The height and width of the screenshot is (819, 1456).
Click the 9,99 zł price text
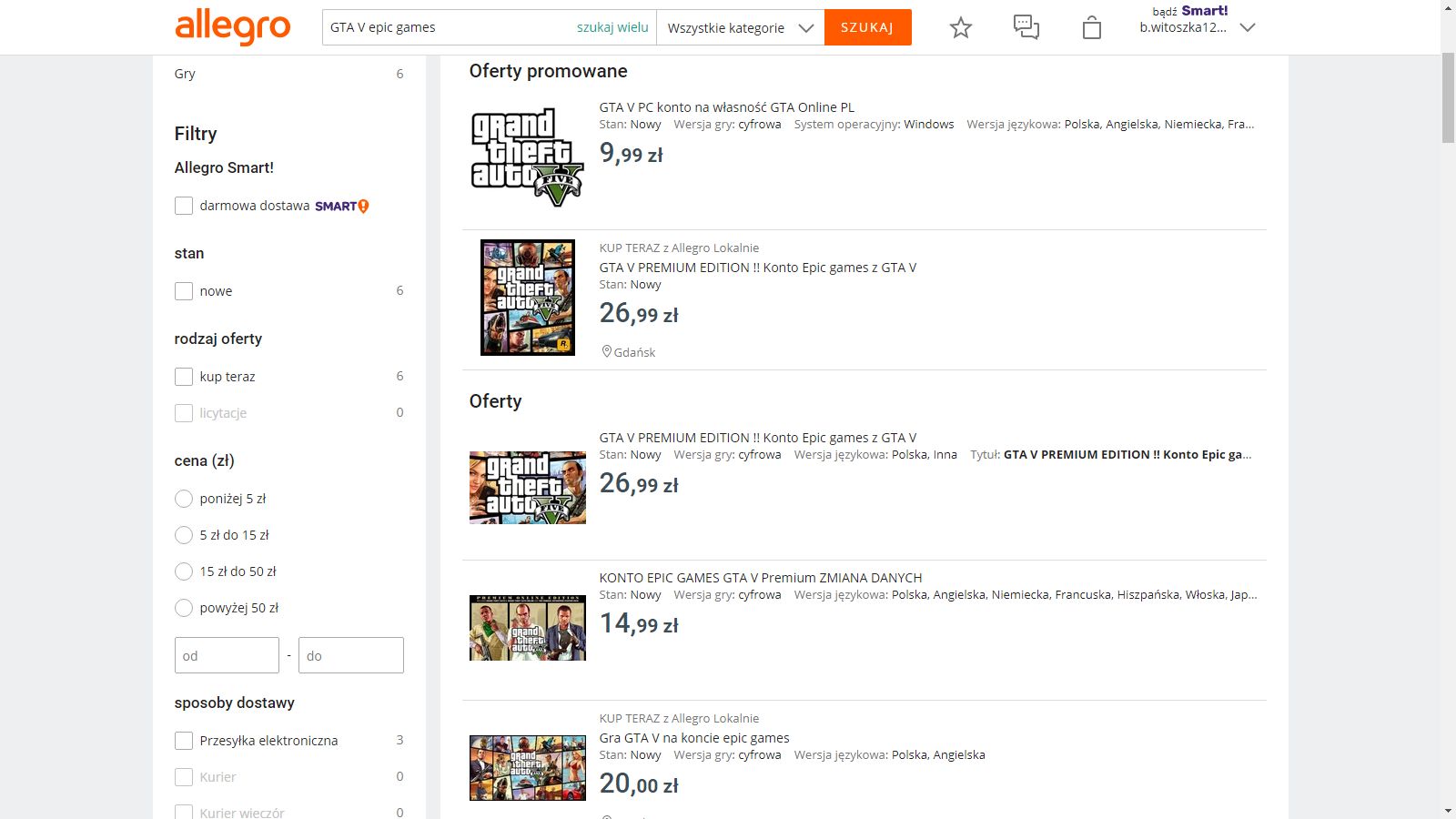[631, 154]
